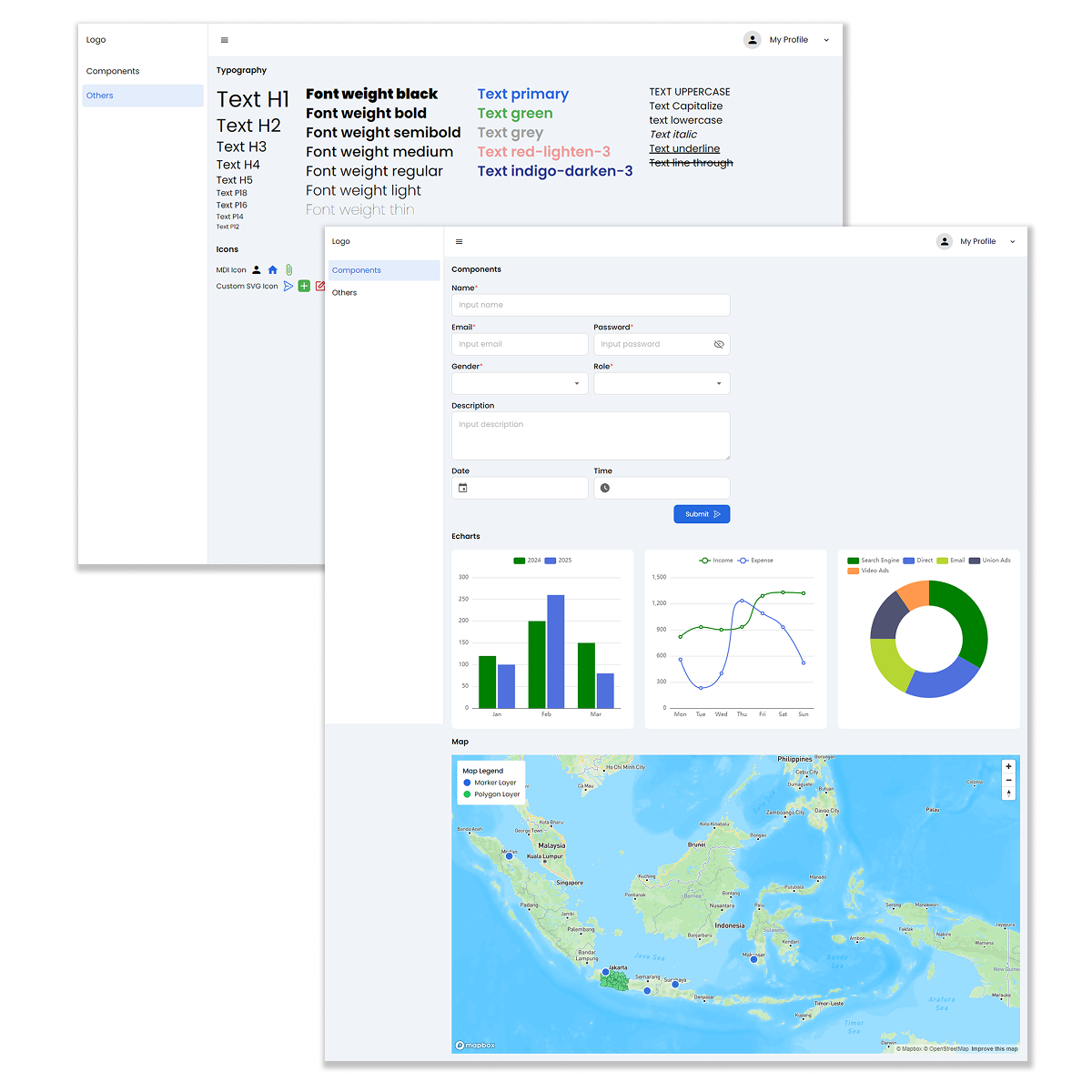Viewport: 1092px width, 1092px height.
Task: Zoom out on the map
Action: pyautogui.click(x=1008, y=781)
